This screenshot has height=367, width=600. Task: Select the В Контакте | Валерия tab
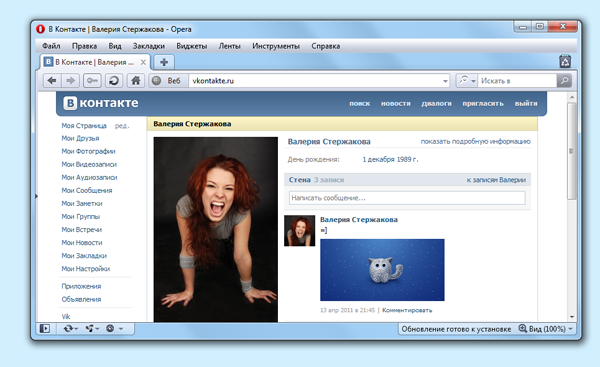[95, 62]
